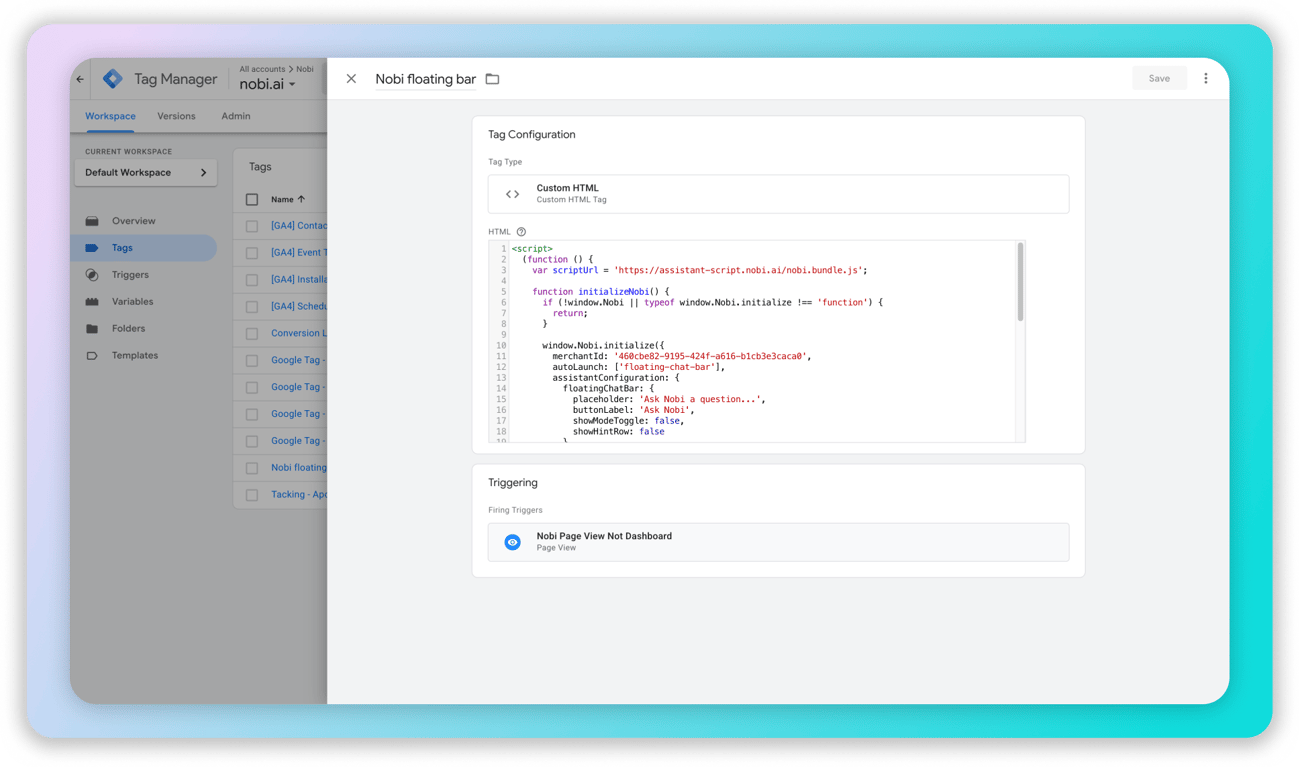Check the box for [GA4] Contact tag

252,226
